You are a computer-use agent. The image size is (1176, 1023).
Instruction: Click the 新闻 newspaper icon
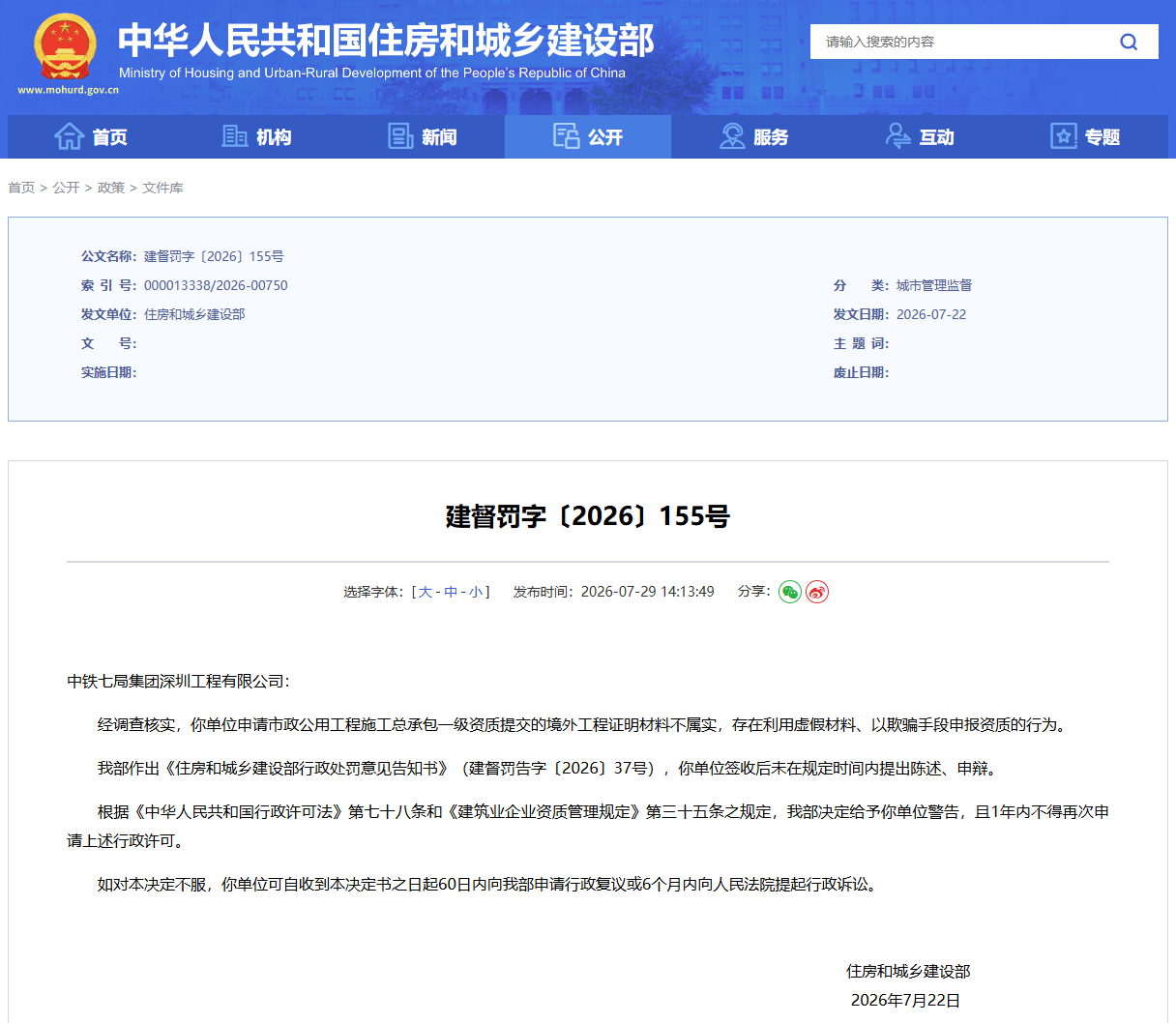(400, 136)
